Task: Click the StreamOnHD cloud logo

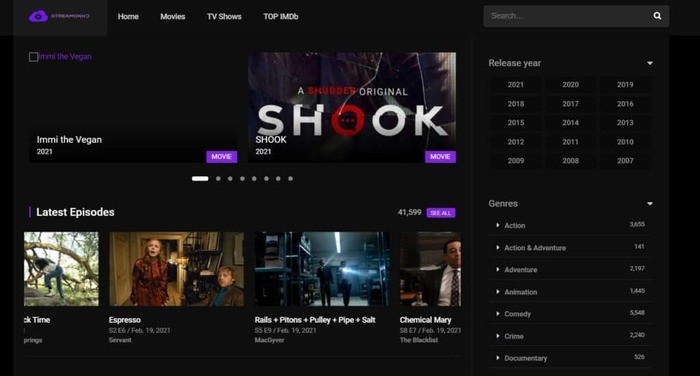Action: tap(59, 17)
